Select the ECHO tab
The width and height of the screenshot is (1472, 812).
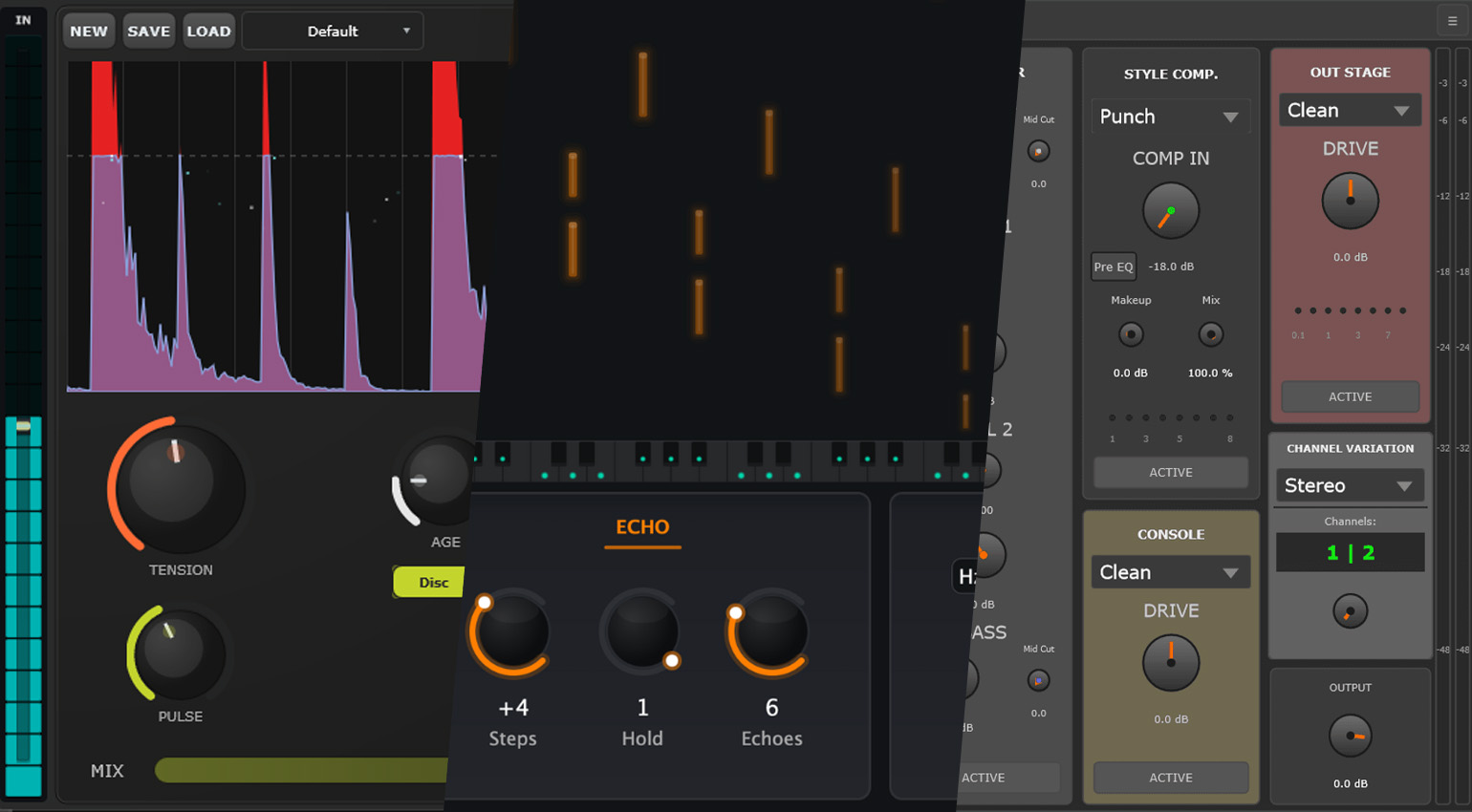pos(642,527)
